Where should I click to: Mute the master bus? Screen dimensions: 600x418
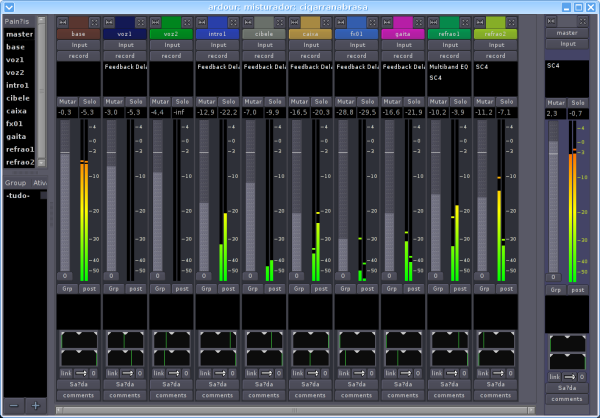(x=556, y=103)
